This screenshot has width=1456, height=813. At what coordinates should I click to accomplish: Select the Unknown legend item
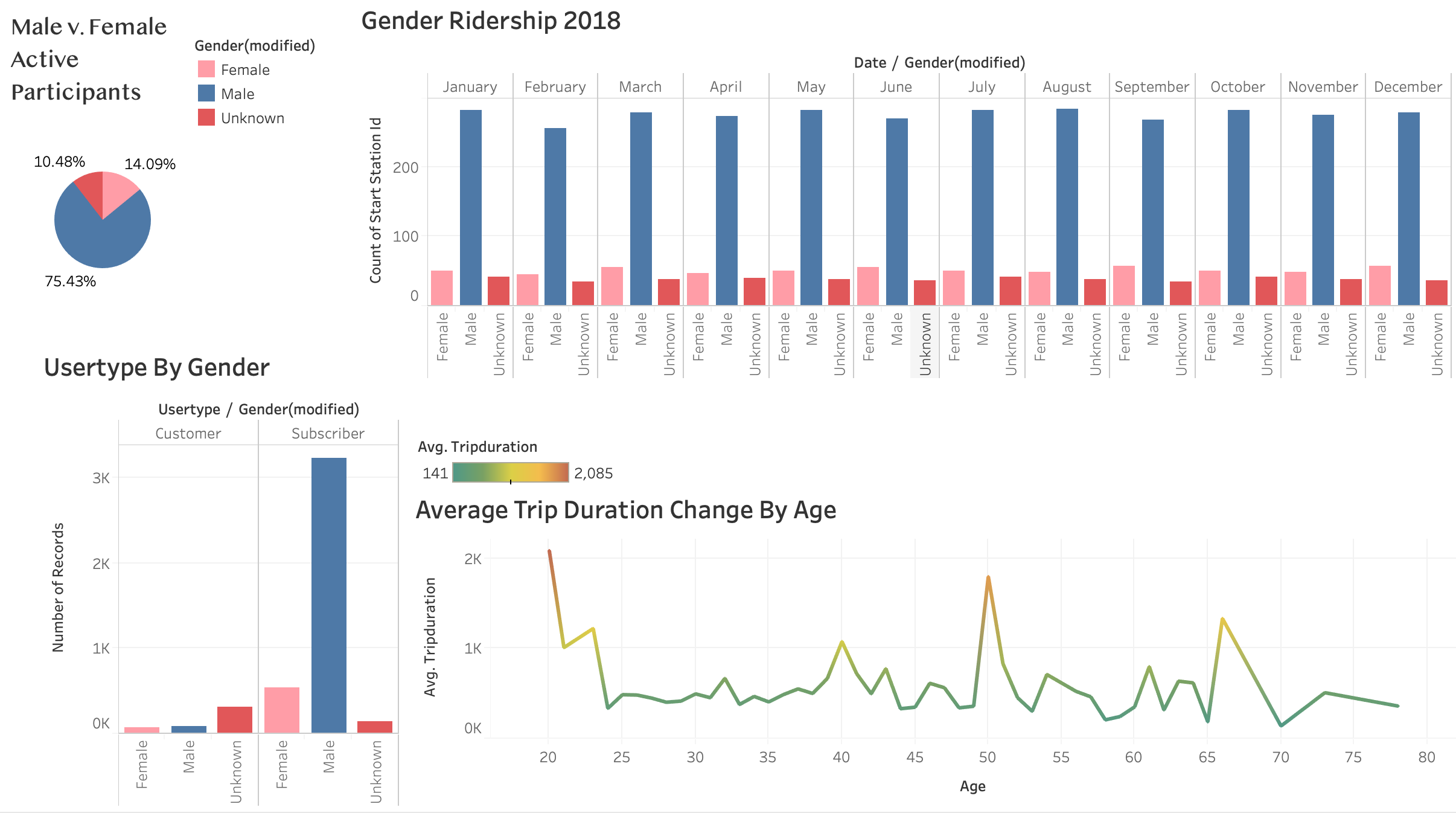click(205, 118)
